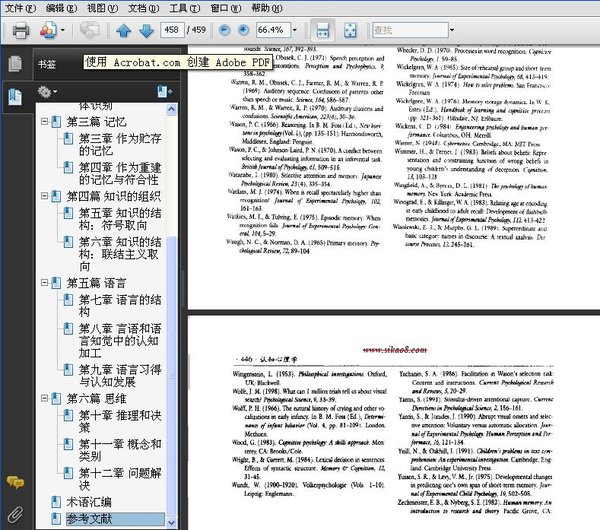Image resolution: width=600 pixels, height=530 pixels.
Task: Zoom out with the minus button
Action: click(225, 30)
